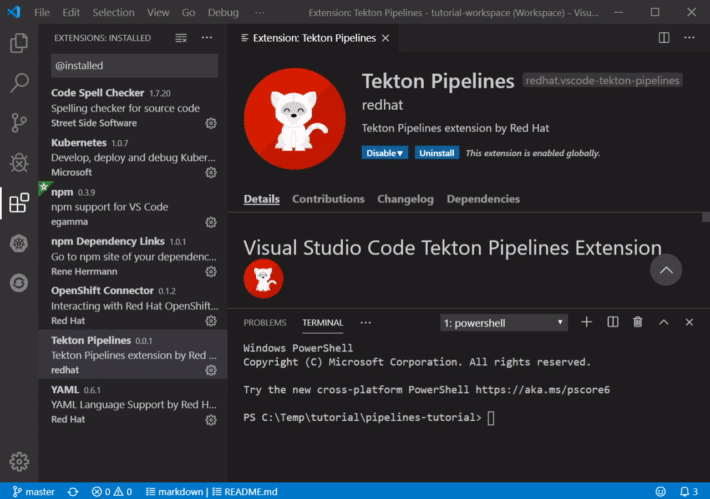
Task: Open the Edit menu
Action: click(x=71, y=13)
